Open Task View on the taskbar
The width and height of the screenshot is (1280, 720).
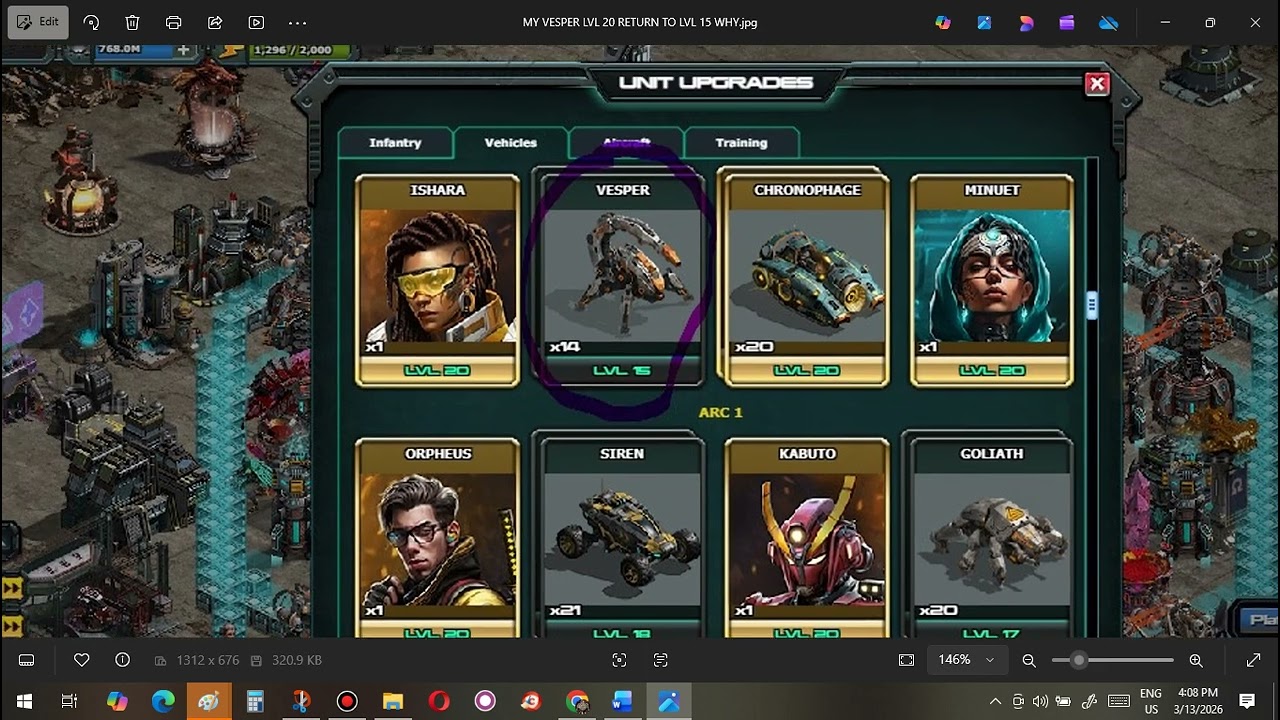click(x=70, y=701)
